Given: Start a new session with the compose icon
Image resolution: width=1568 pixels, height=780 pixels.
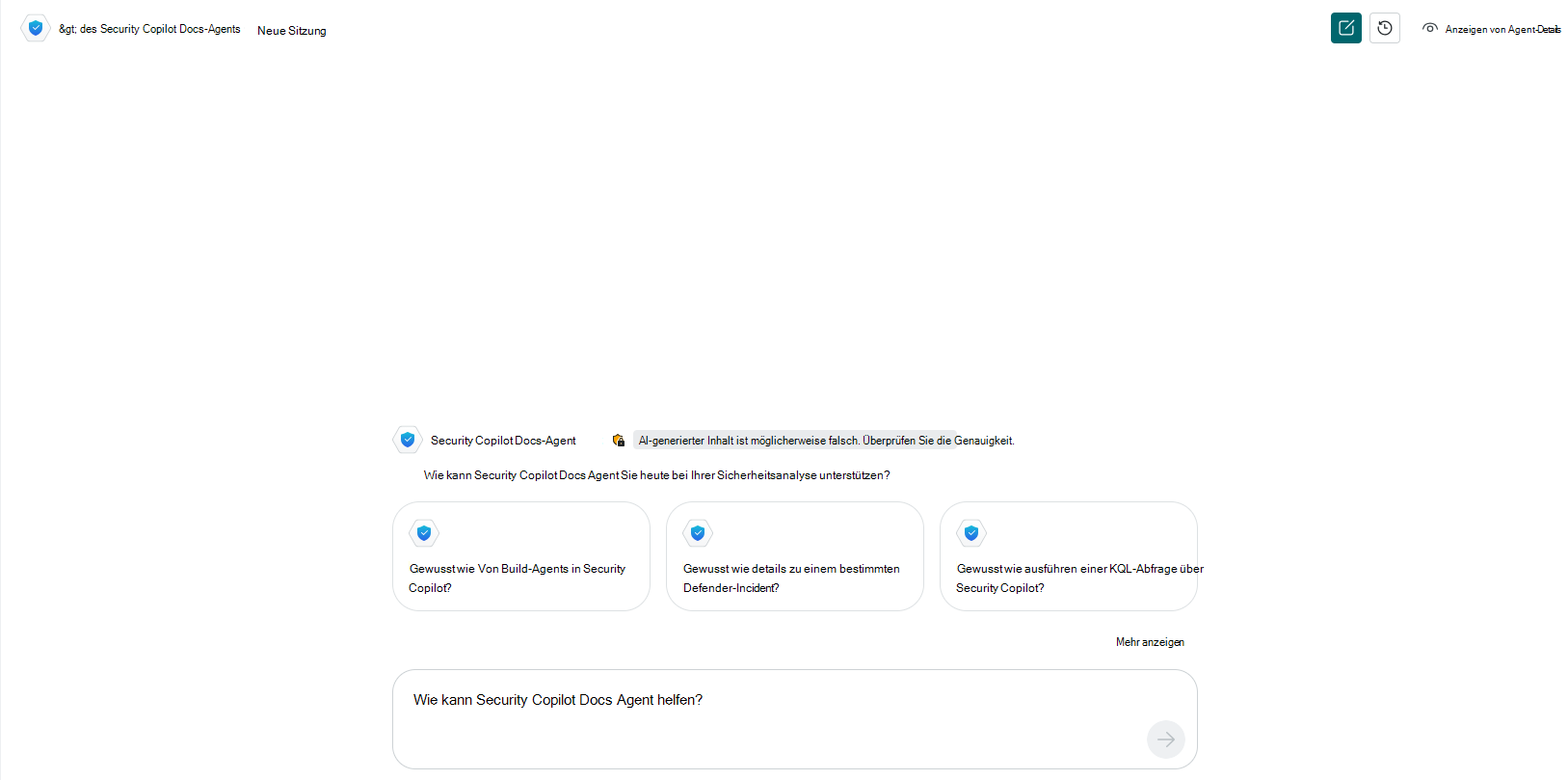Looking at the screenshot, I should pos(1346,28).
